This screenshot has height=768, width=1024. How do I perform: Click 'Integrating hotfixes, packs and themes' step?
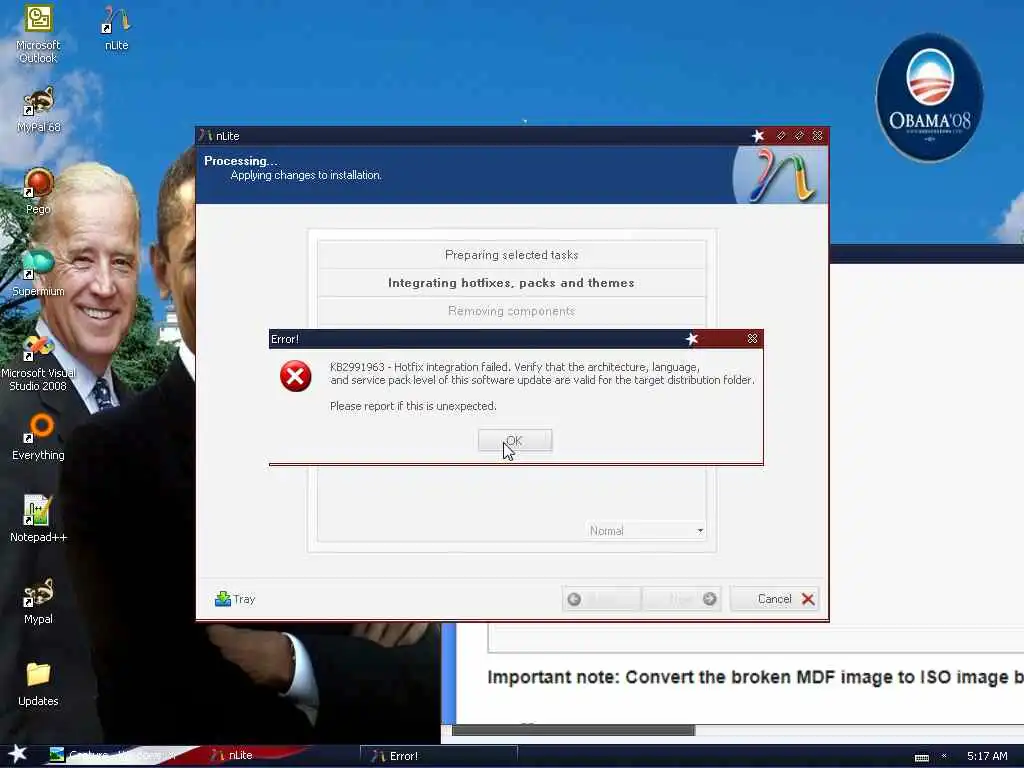511,283
